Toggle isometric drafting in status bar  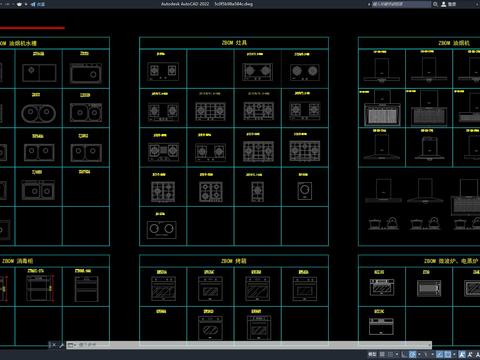pos(425,354)
